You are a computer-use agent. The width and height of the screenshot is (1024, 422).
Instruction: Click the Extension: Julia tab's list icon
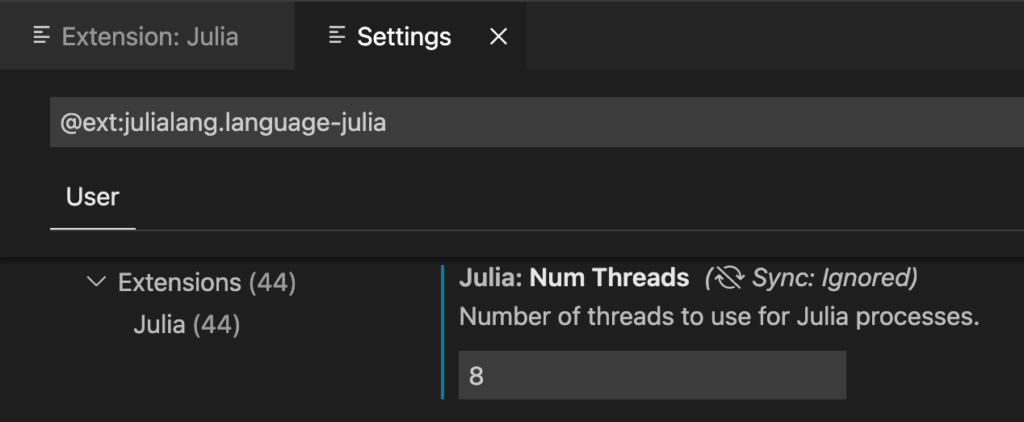point(42,35)
